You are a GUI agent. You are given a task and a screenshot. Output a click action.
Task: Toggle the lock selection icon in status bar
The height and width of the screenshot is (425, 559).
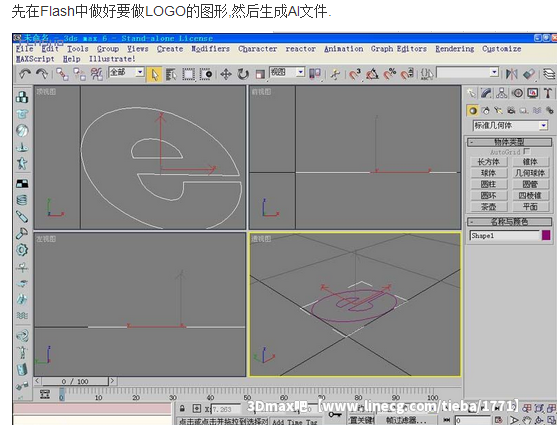tap(182, 409)
